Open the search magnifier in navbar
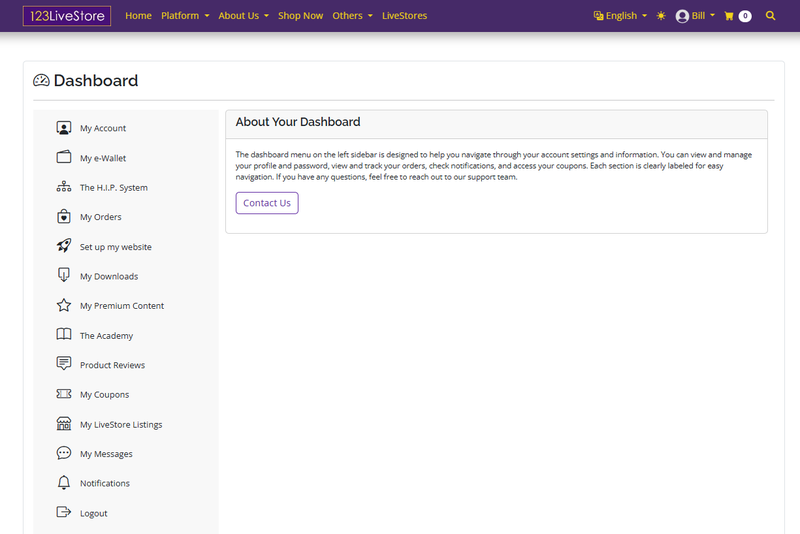Image resolution: width=800 pixels, height=534 pixels. click(x=770, y=16)
